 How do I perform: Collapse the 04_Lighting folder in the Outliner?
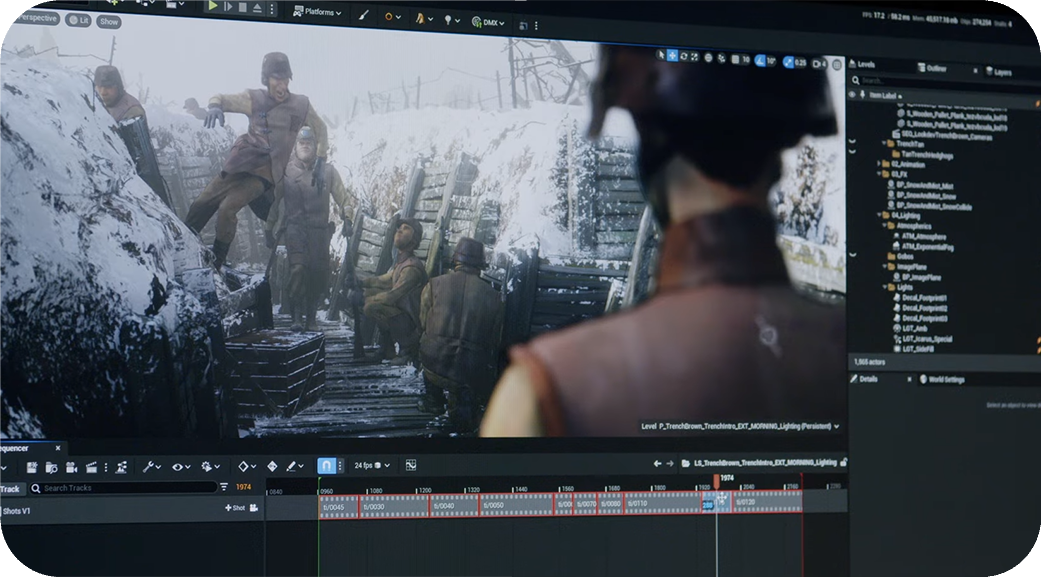click(877, 215)
